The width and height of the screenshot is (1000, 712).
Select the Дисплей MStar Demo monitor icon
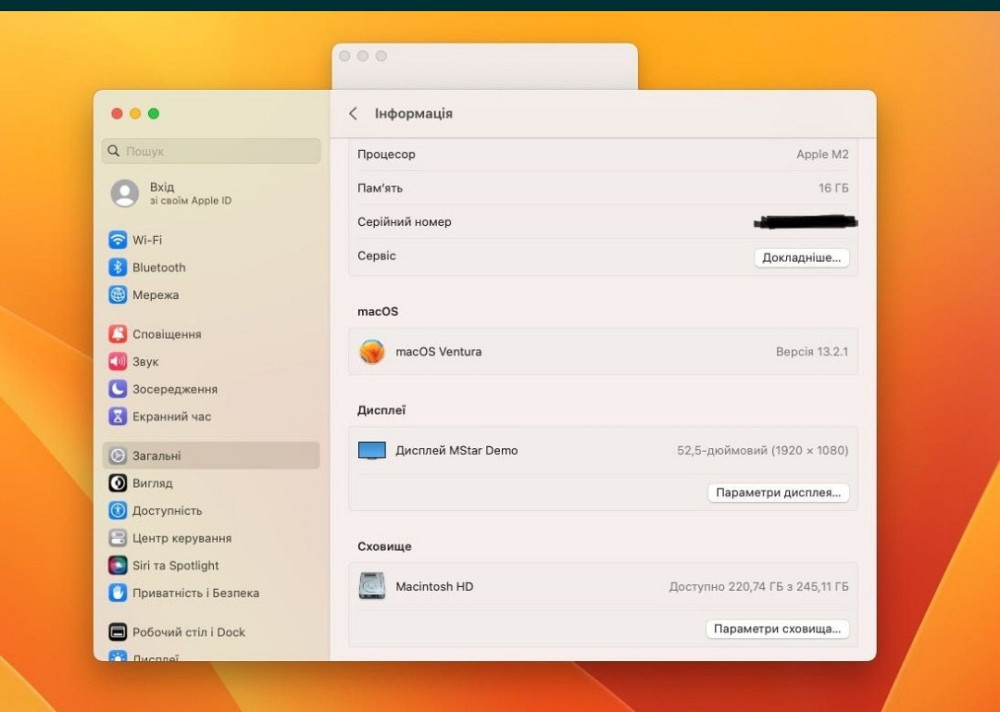(x=372, y=451)
